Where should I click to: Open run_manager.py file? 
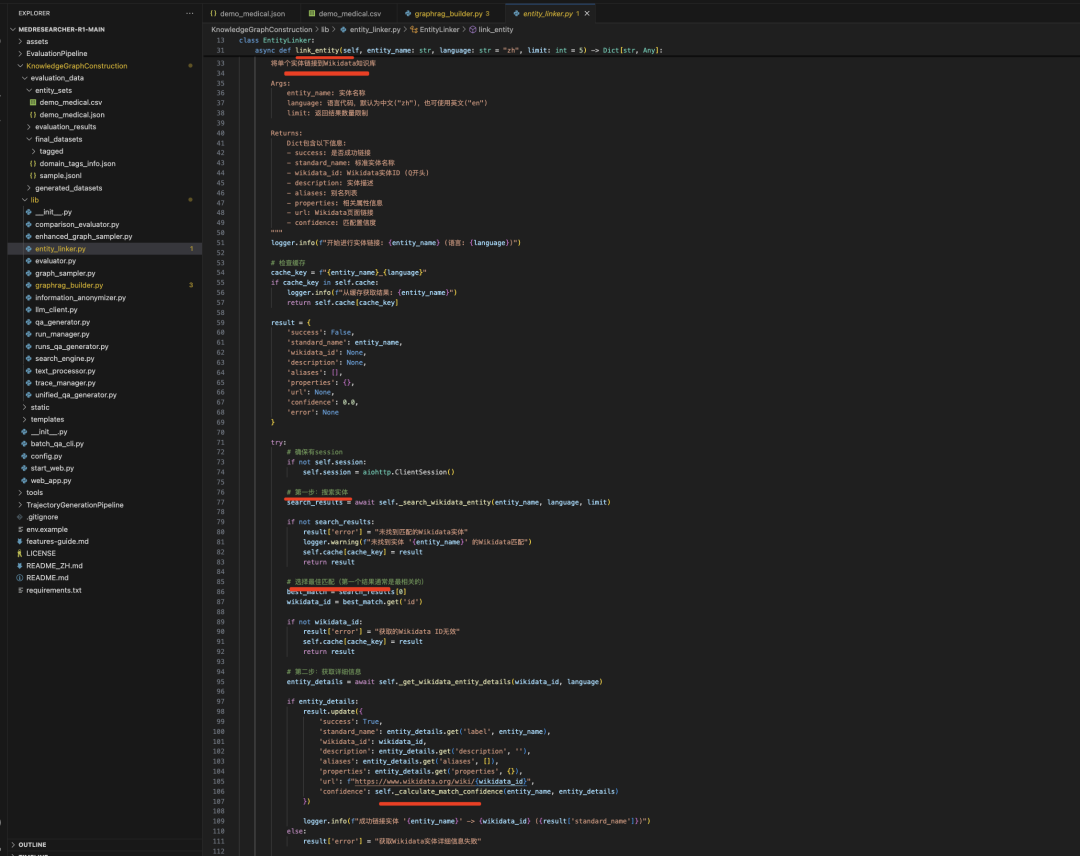(62, 334)
